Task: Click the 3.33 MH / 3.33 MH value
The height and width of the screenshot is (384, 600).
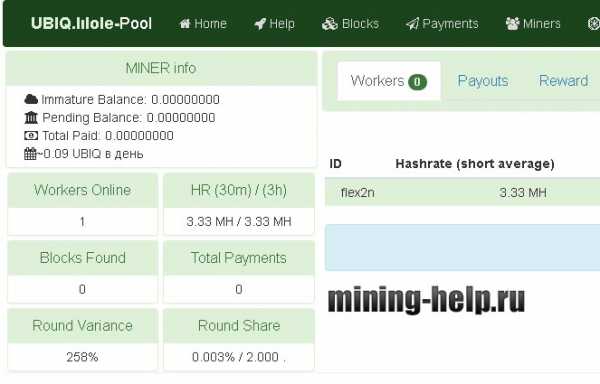Action: click(239, 221)
